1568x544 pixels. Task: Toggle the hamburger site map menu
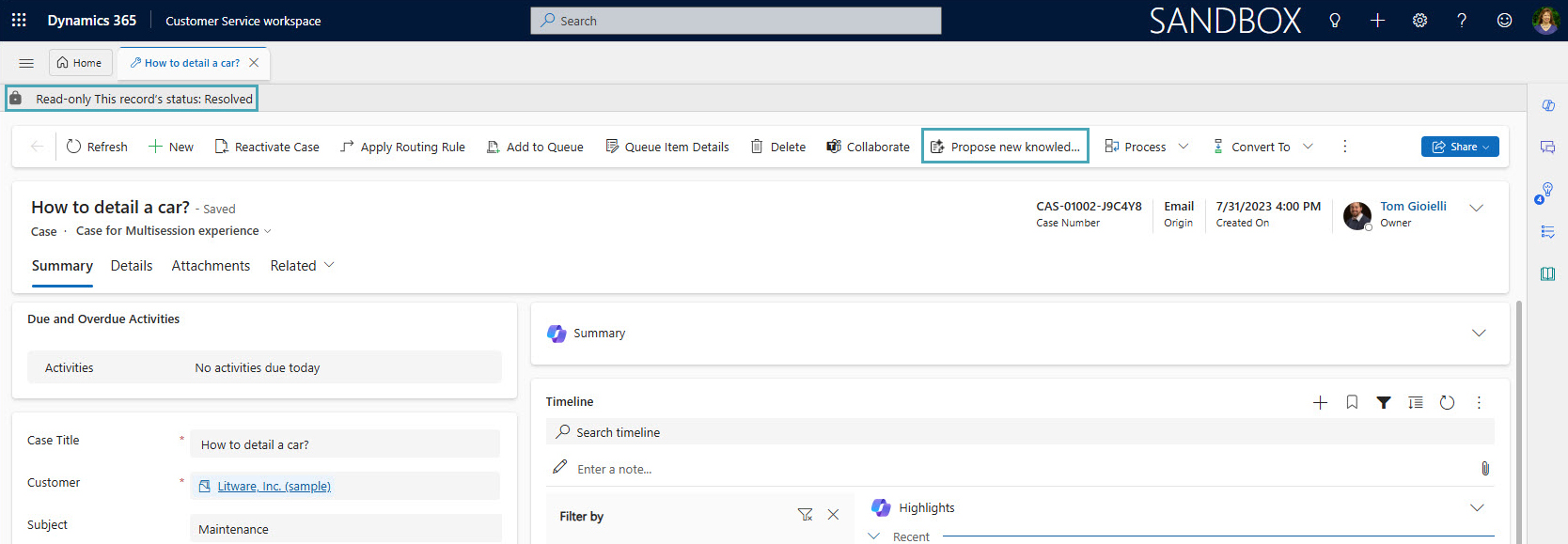pos(26,63)
